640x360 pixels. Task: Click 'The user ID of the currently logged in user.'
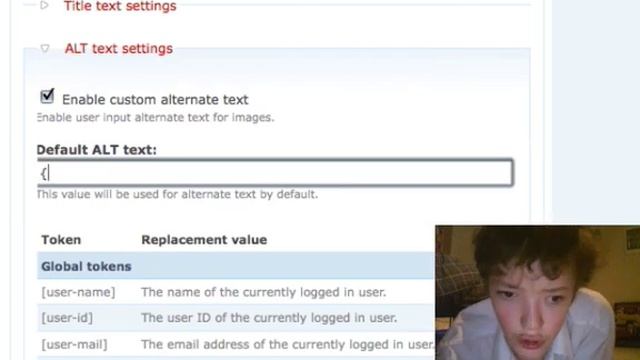coord(269,318)
